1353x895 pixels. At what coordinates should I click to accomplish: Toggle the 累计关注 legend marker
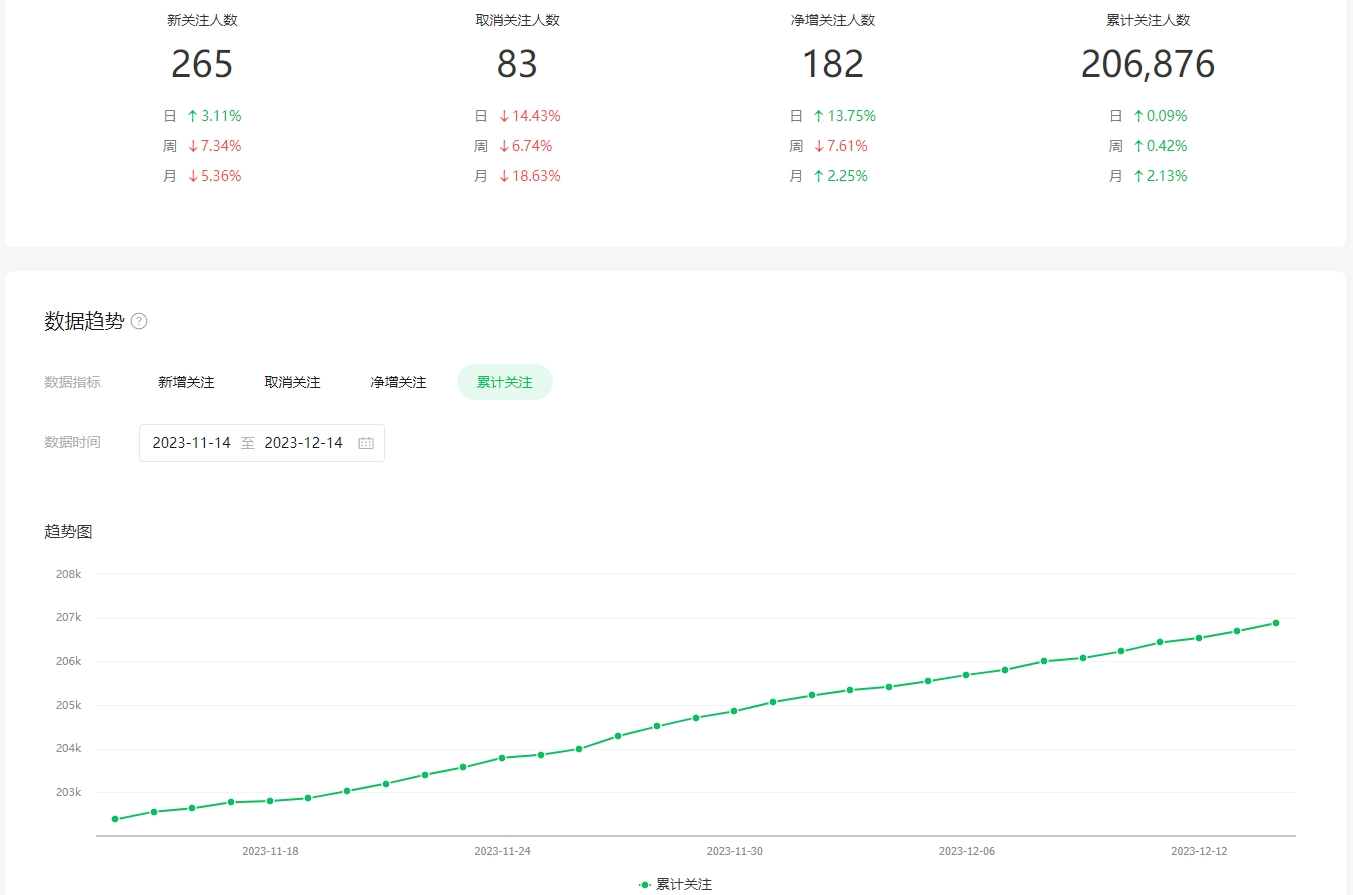click(x=645, y=885)
